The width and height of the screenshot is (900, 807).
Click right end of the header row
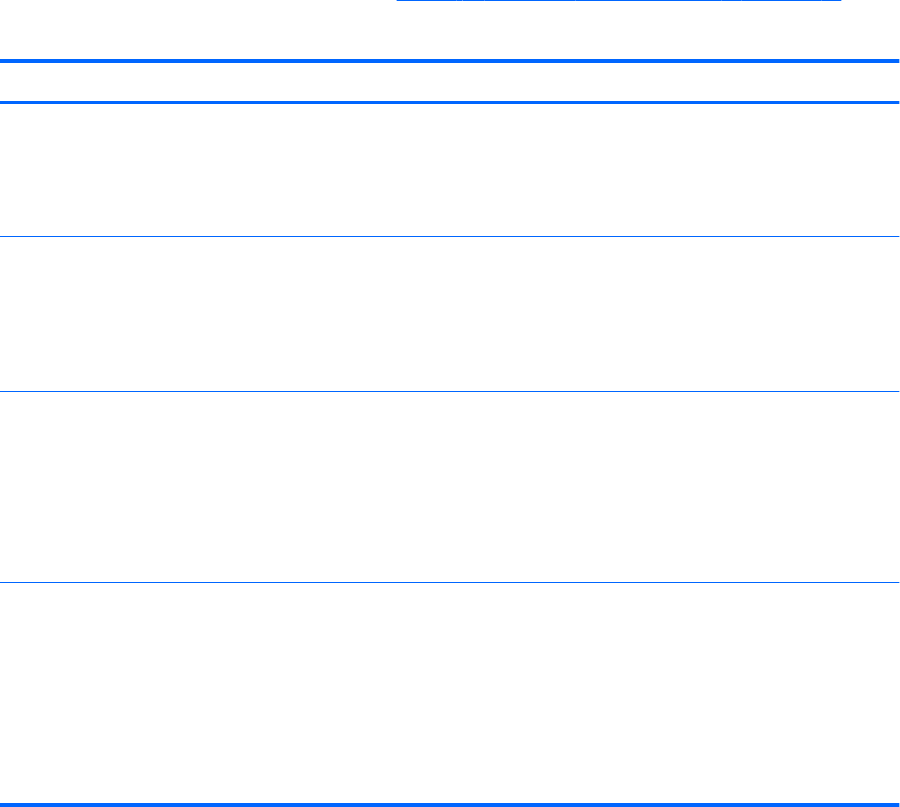tap(880, 82)
